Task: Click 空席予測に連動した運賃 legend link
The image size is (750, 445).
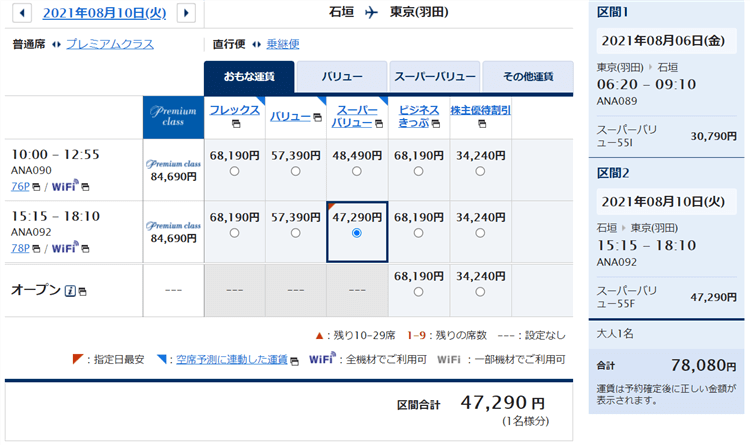Action: coord(228,359)
